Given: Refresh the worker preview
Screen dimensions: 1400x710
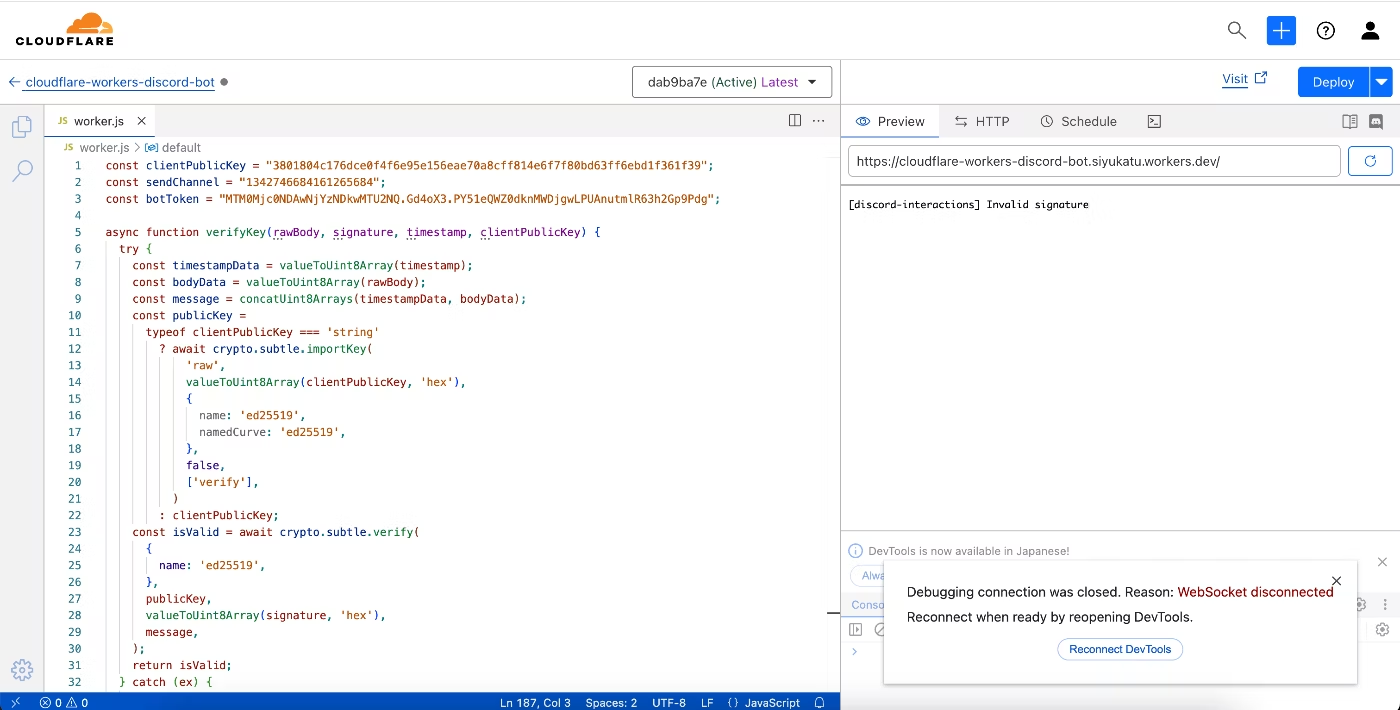Looking at the screenshot, I should (1369, 160).
